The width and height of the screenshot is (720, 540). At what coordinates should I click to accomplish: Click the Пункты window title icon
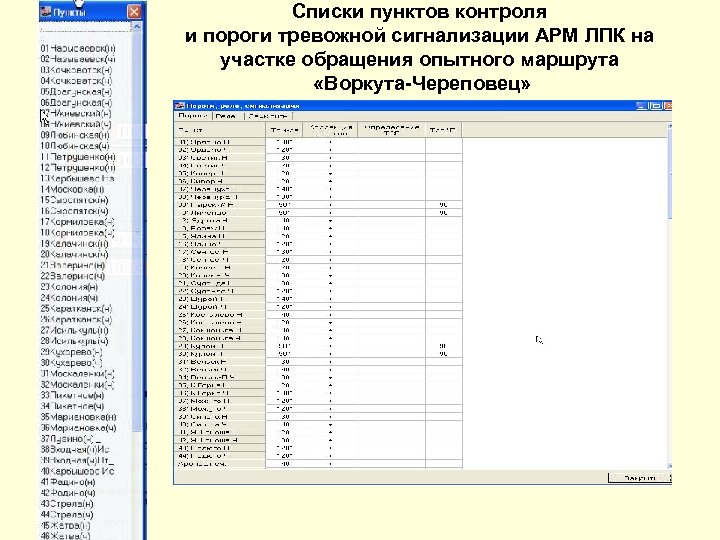pos(45,12)
